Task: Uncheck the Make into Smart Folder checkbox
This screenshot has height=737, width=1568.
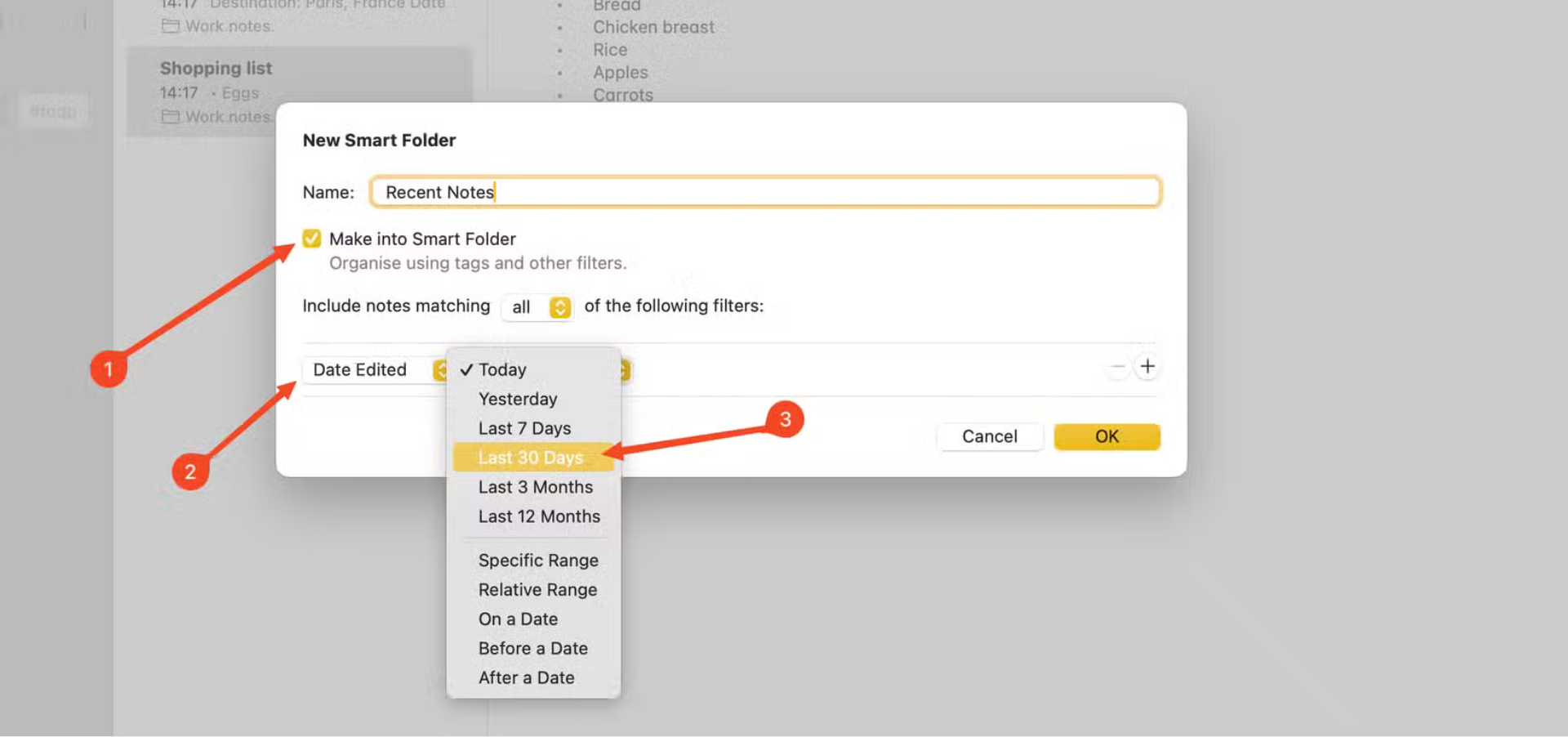Action: point(311,239)
